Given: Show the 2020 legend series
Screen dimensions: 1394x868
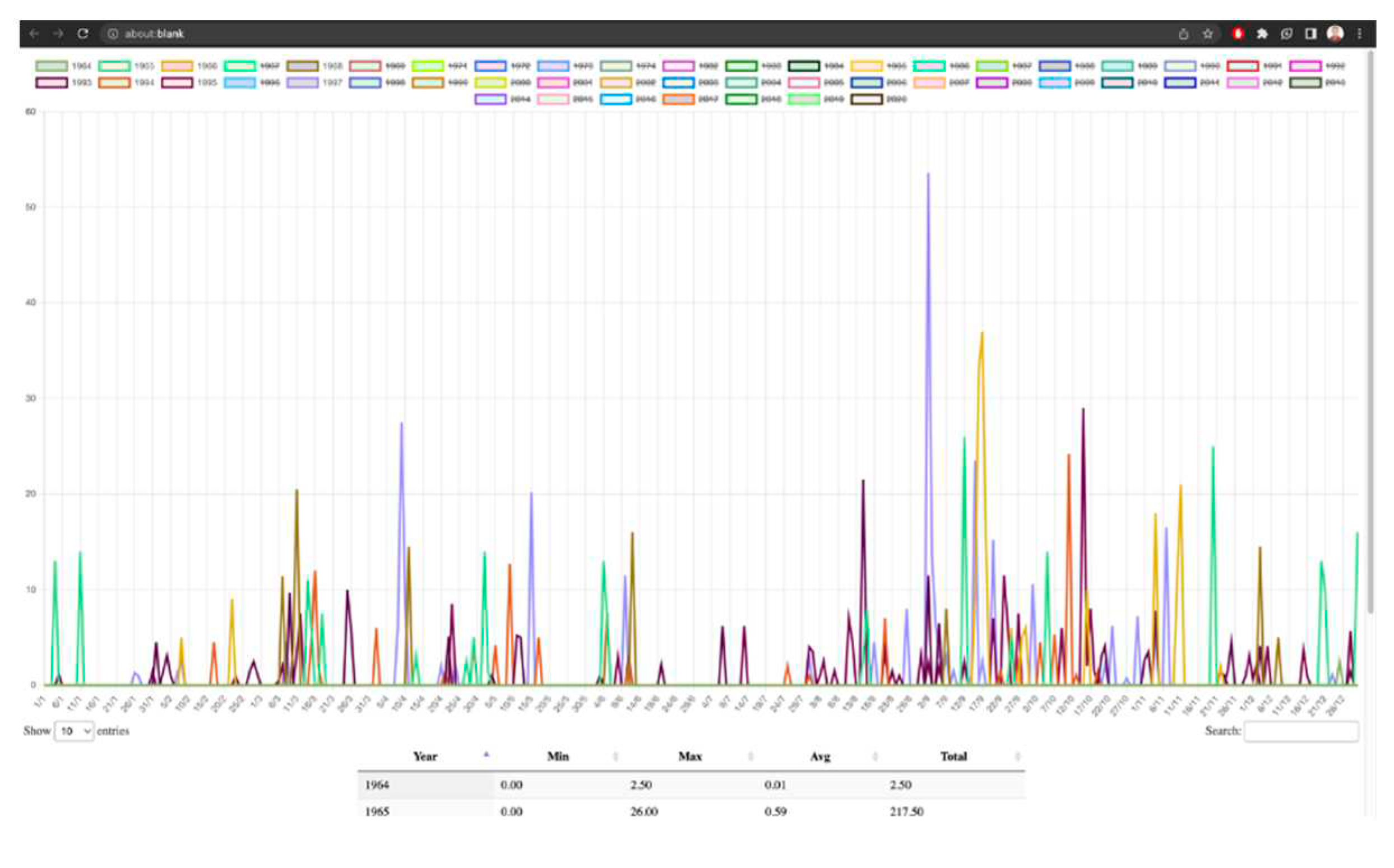Looking at the screenshot, I should coord(878,99).
